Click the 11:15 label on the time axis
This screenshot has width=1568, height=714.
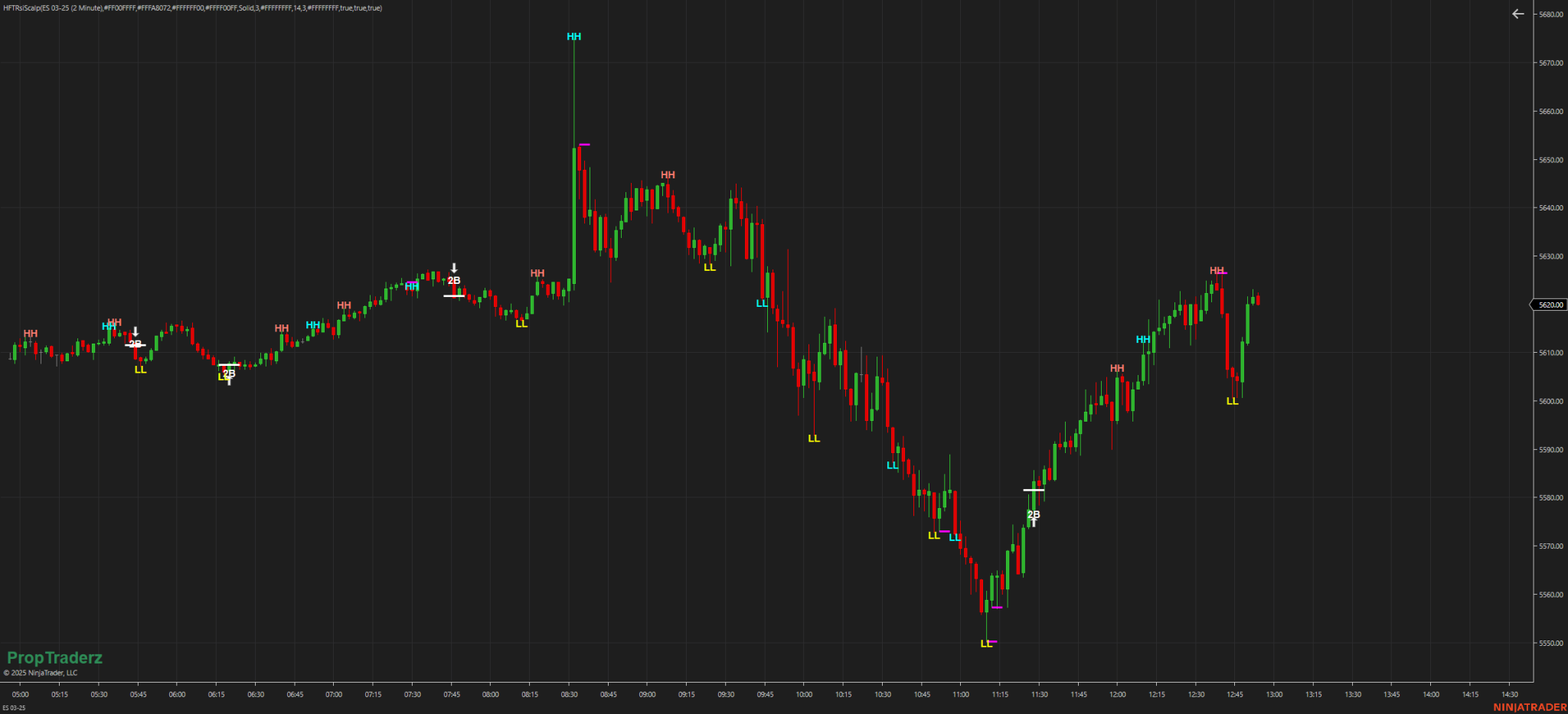click(1000, 695)
